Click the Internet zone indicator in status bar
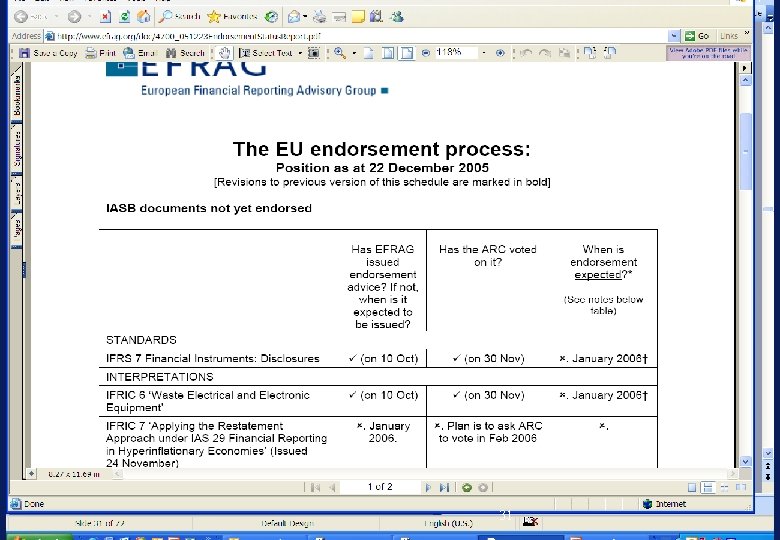 pos(664,504)
